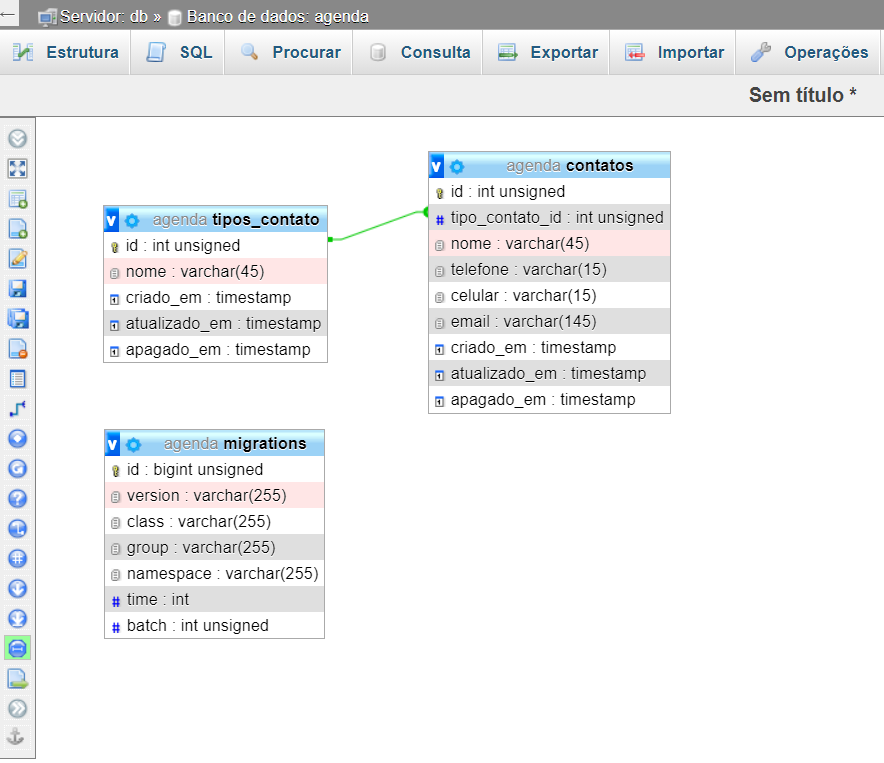Open options gear of tipos_contato table
This screenshot has height=763, width=884.
[132, 220]
